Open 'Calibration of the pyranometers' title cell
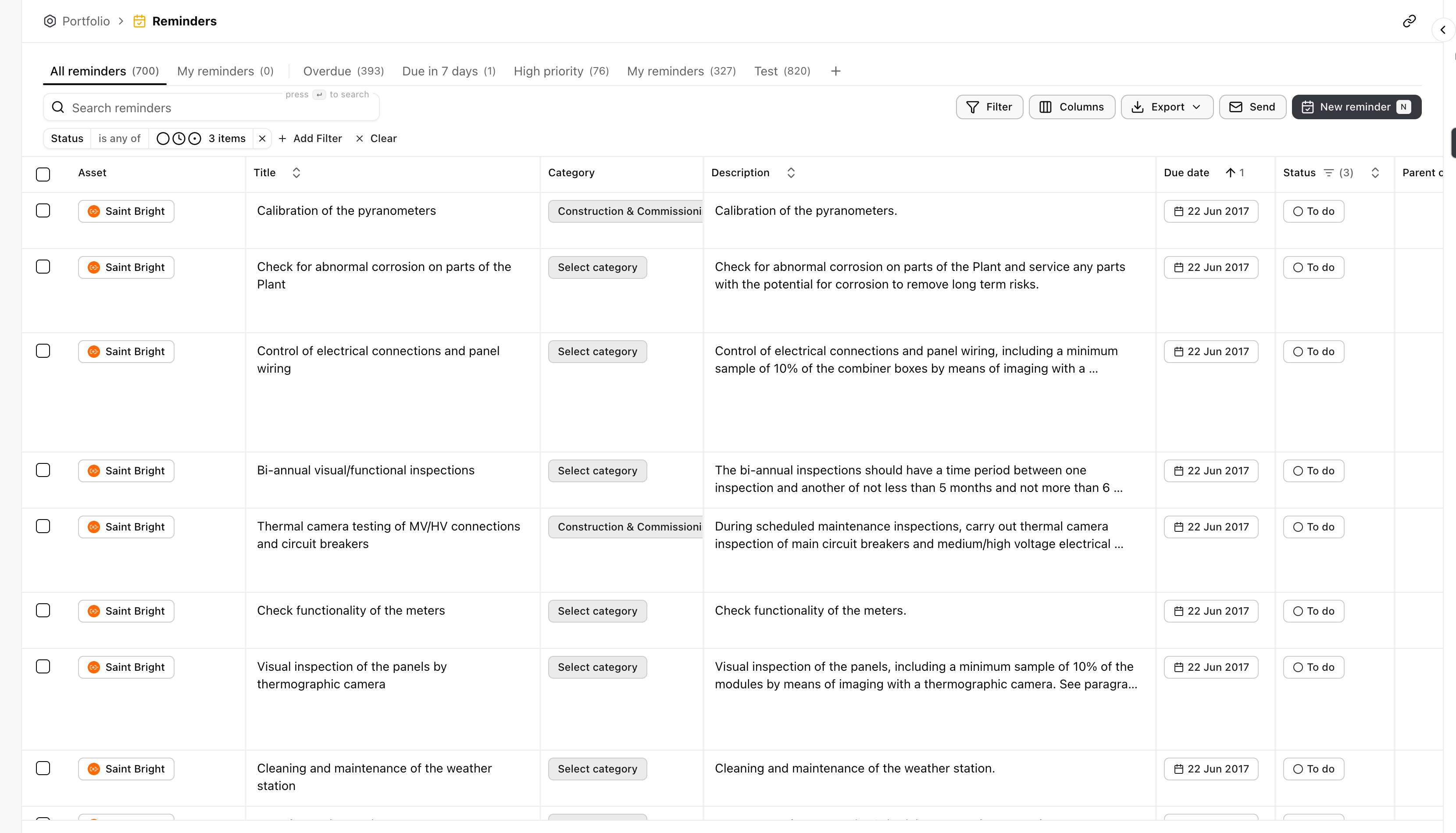Image resolution: width=1456 pixels, height=833 pixels. [346, 210]
